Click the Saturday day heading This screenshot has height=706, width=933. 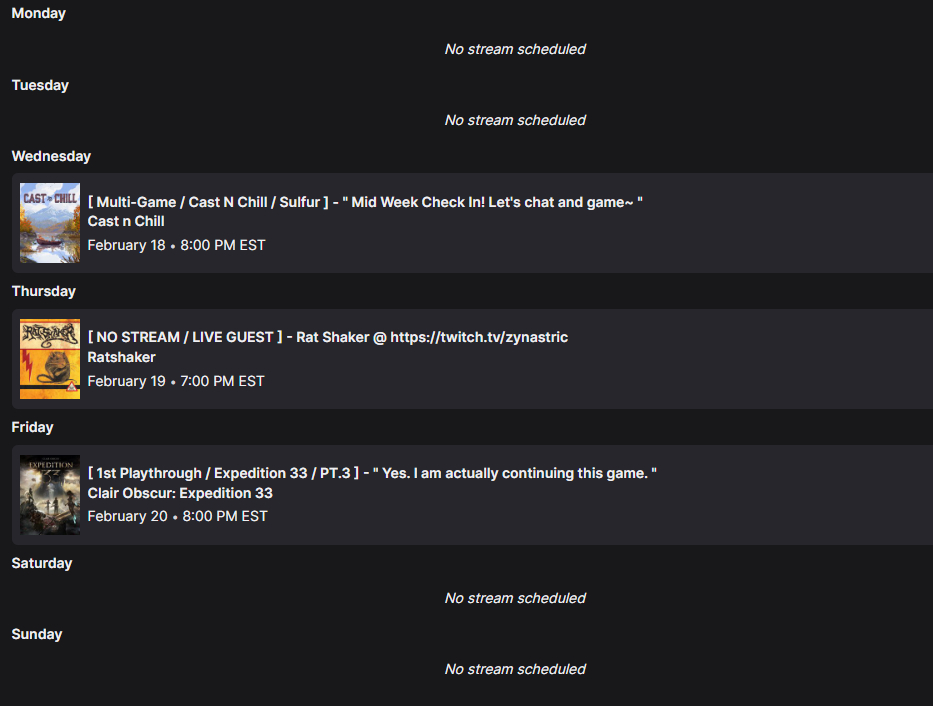[42, 563]
